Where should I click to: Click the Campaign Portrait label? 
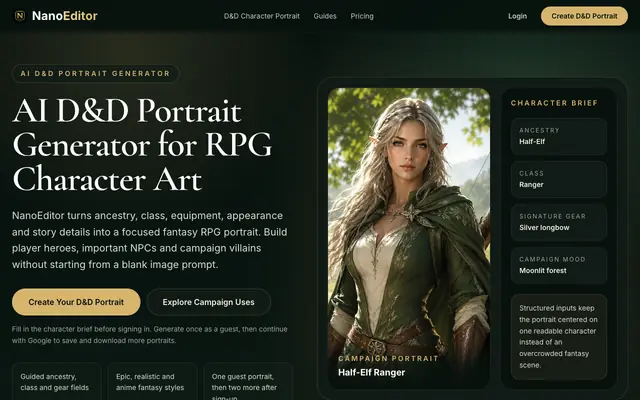pyautogui.click(x=388, y=358)
